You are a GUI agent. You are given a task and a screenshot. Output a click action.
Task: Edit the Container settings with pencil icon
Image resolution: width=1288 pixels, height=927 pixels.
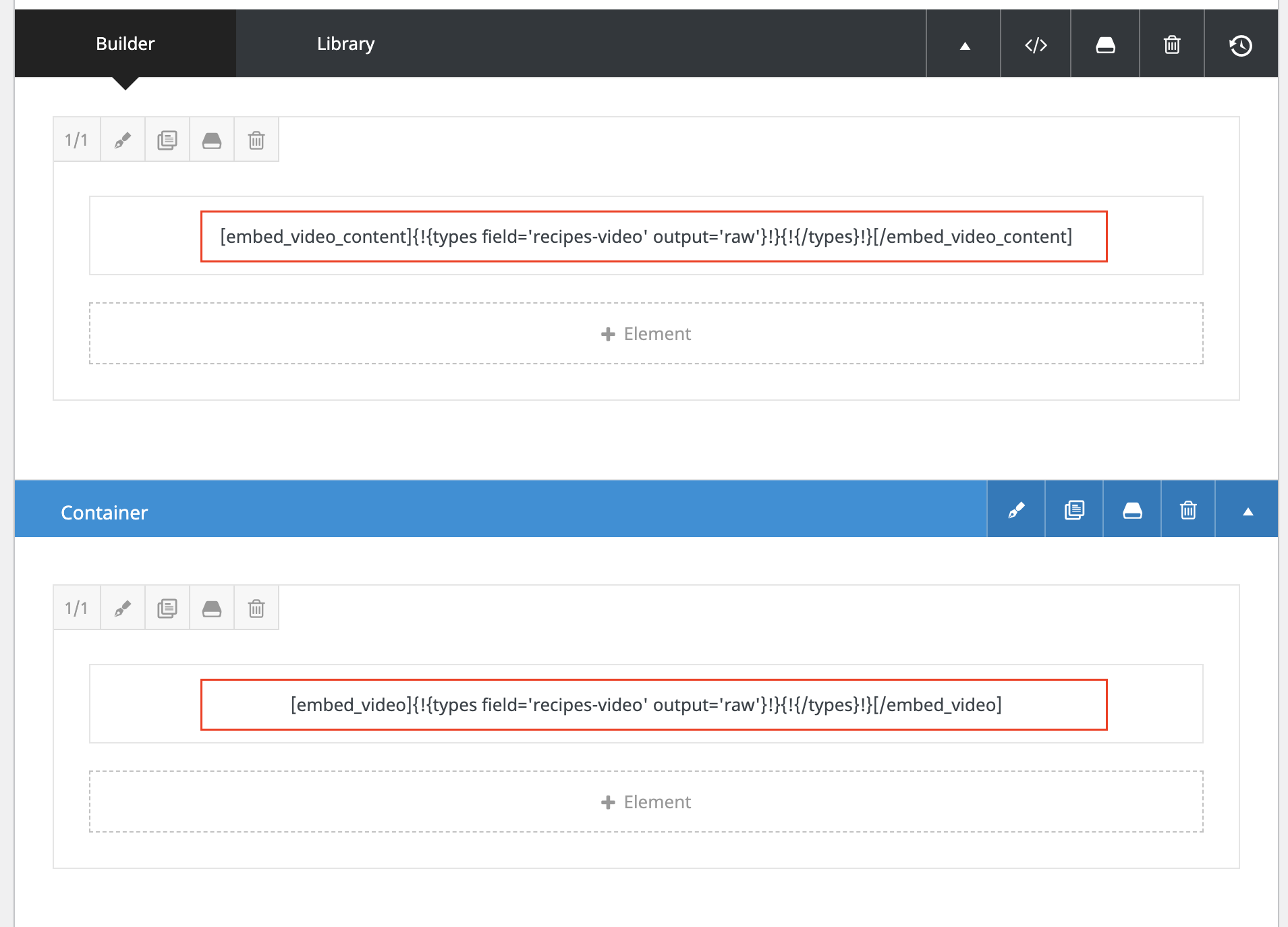[1016, 510]
